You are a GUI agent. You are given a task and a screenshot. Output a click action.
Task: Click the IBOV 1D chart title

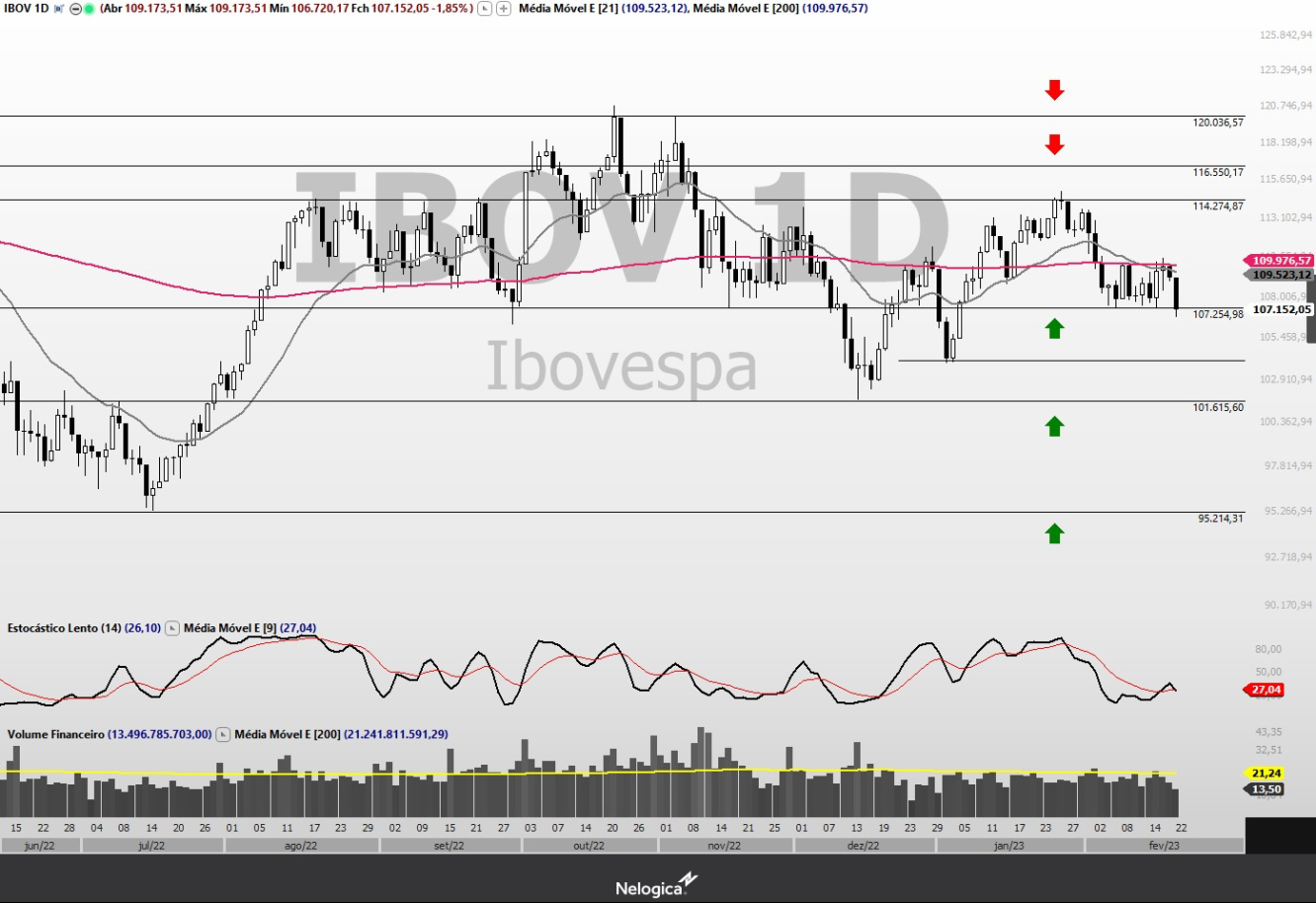(x=26, y=8)
